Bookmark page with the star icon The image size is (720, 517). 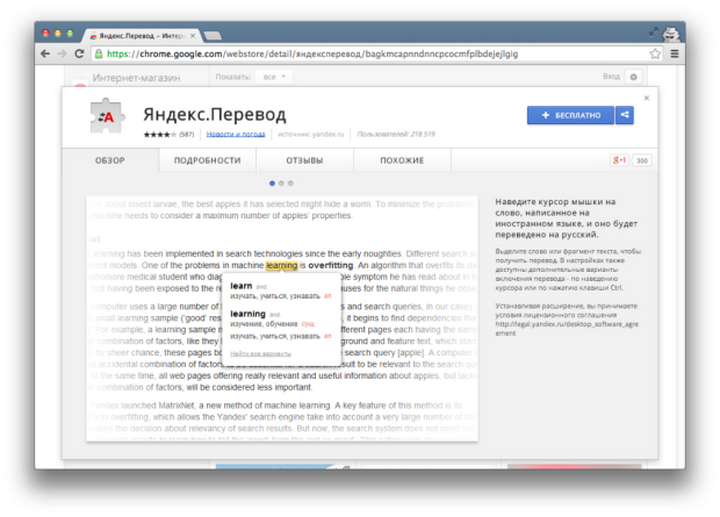(x=655, y=54)
